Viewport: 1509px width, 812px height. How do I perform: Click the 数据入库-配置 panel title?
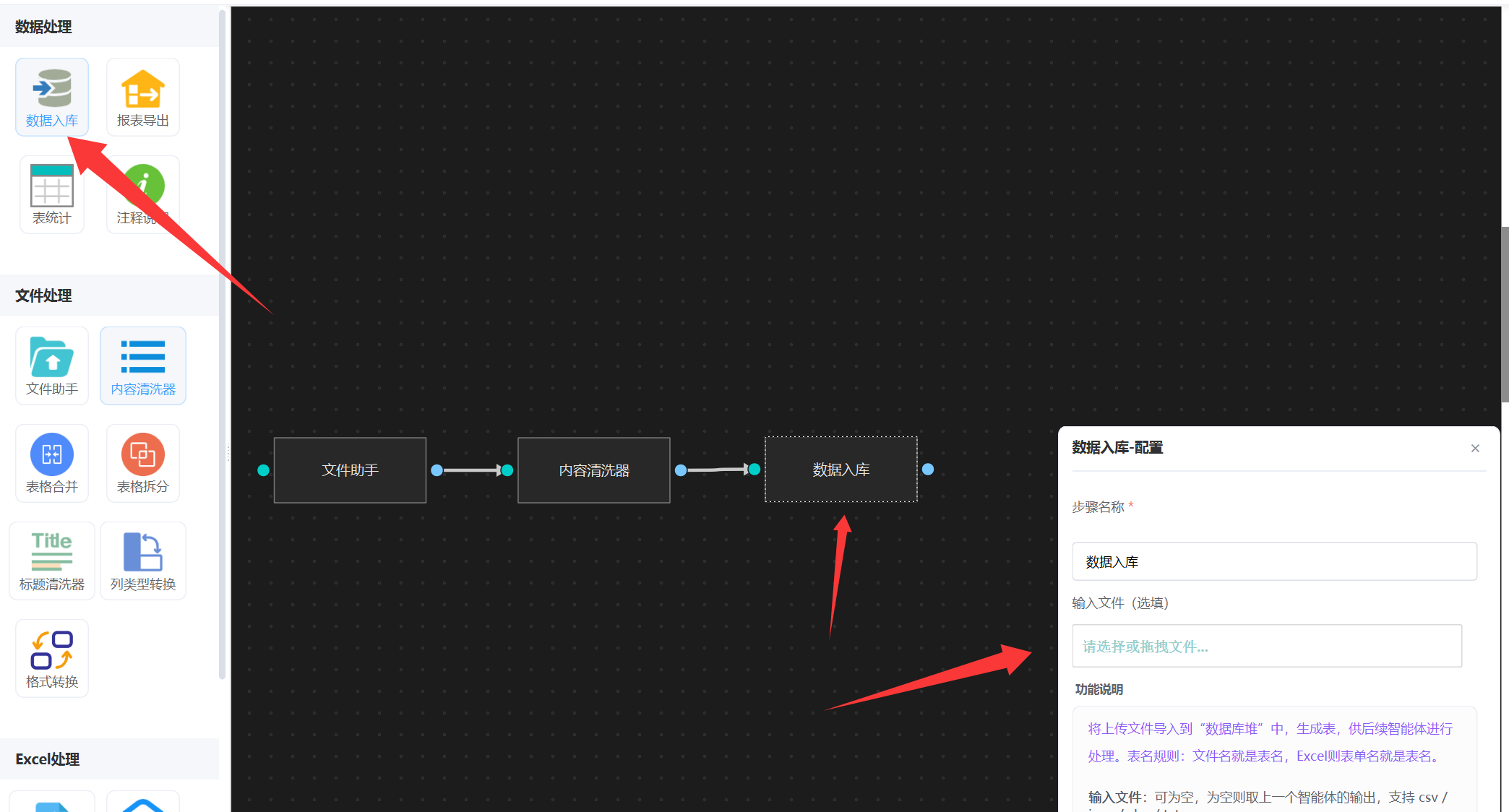[x=1117, y=448]
